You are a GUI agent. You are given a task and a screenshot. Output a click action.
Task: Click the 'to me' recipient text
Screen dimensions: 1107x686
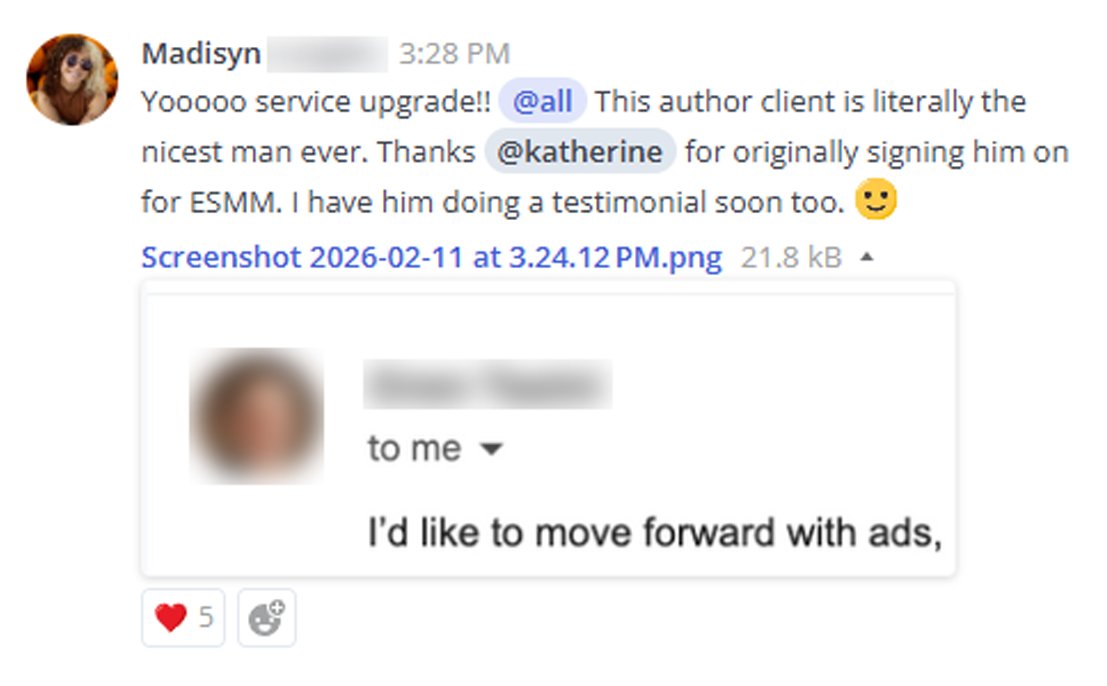click(x=414, y=449)
